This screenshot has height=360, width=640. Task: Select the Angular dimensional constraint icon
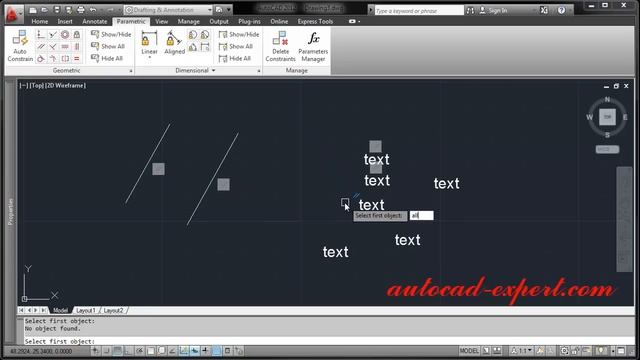[x=193, y=47]
